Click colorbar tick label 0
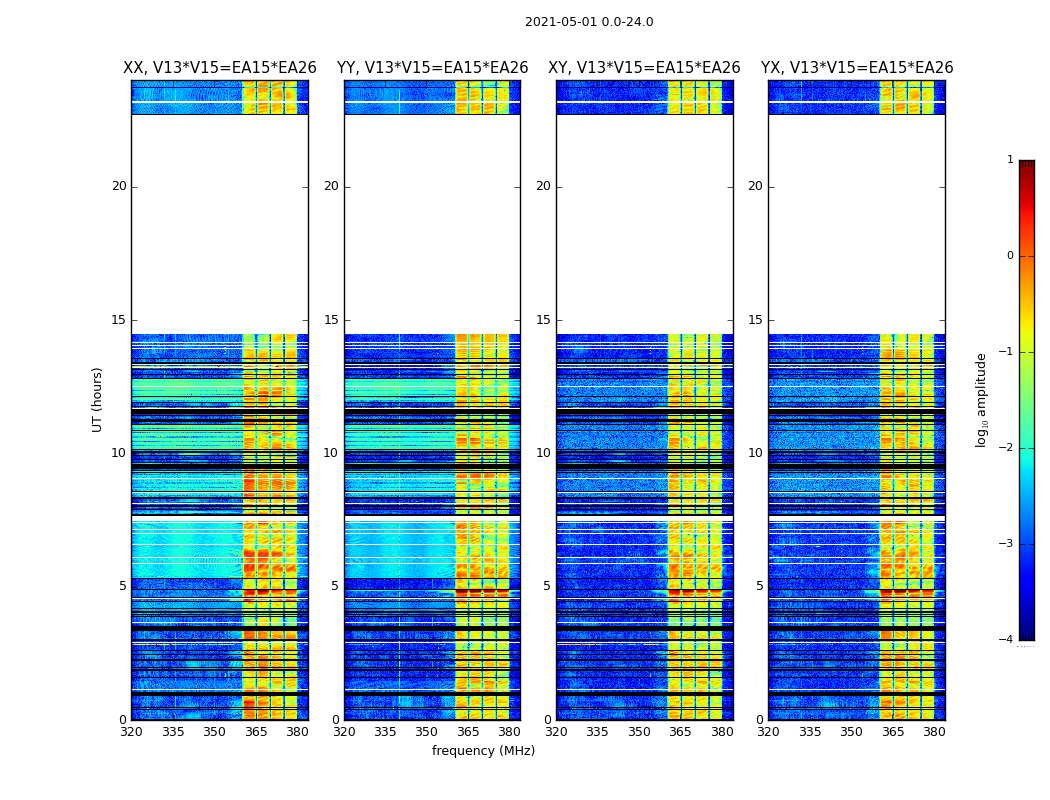The width and height of the screenshot is (1050, 800). (1010, 256)
